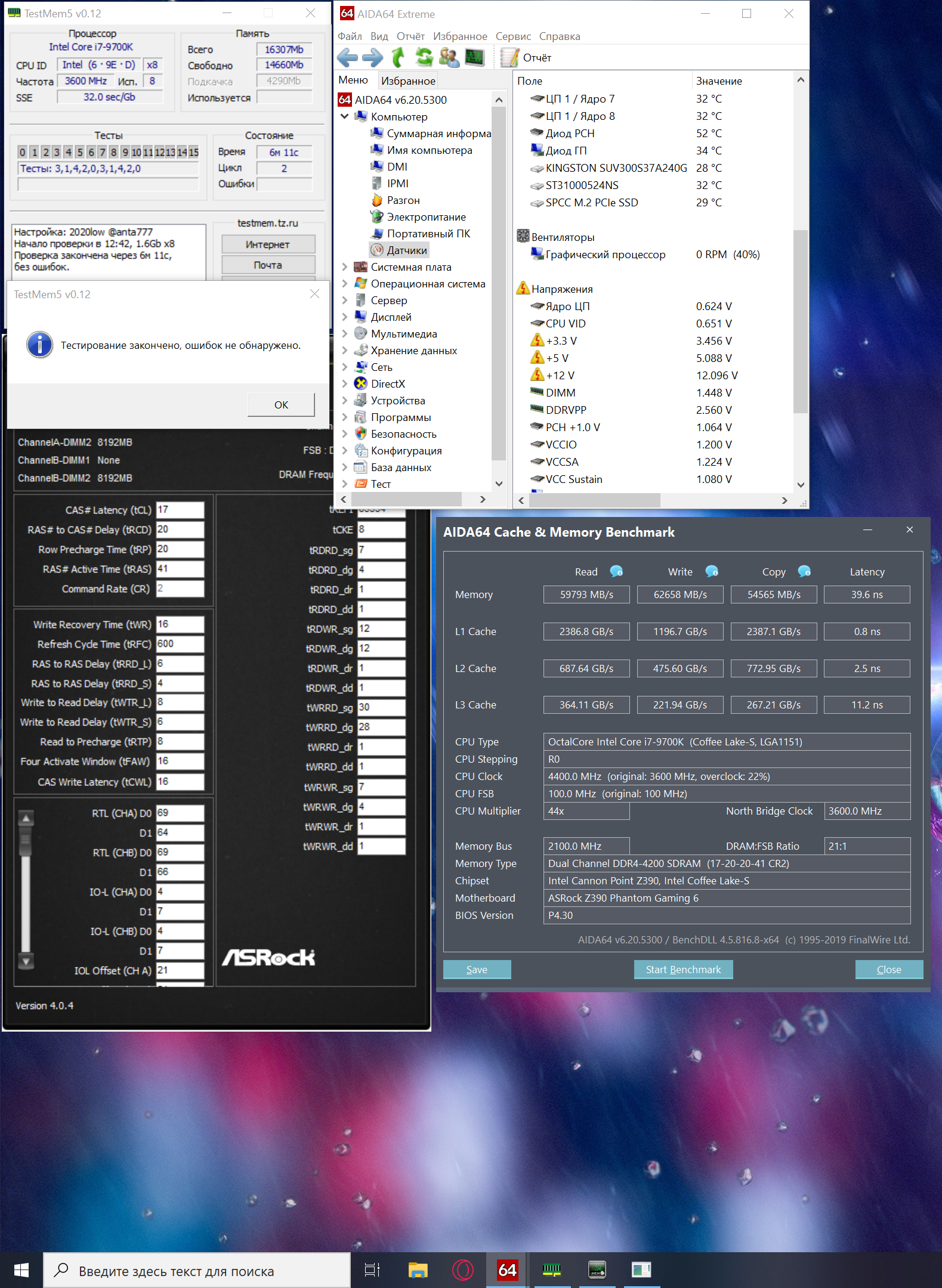Select Портативный ПК tree item

(x=428, y=233)
